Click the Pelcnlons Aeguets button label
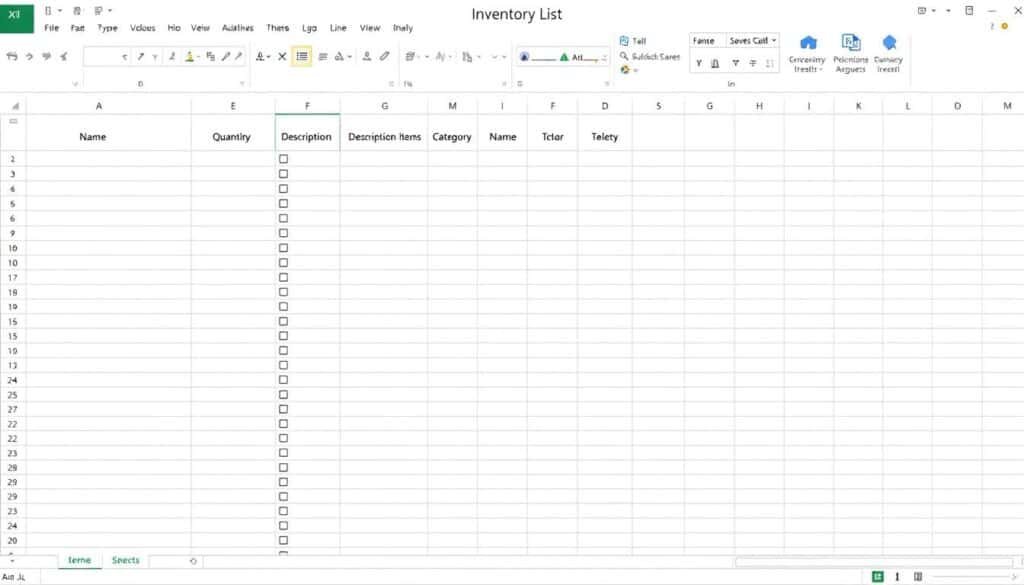Image resolution: width=1024 pixels, height=585 pixels. (850, 64)
